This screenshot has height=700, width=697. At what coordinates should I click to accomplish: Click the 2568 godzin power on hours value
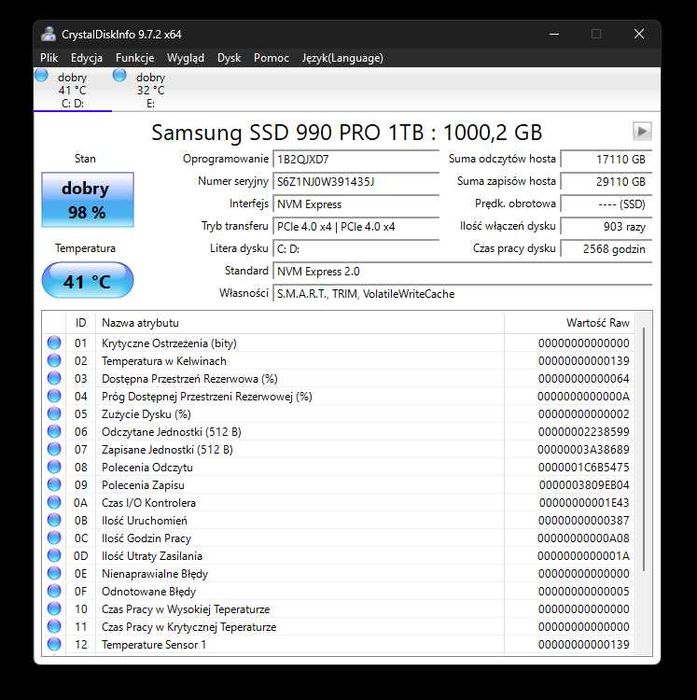click(606, 249)
